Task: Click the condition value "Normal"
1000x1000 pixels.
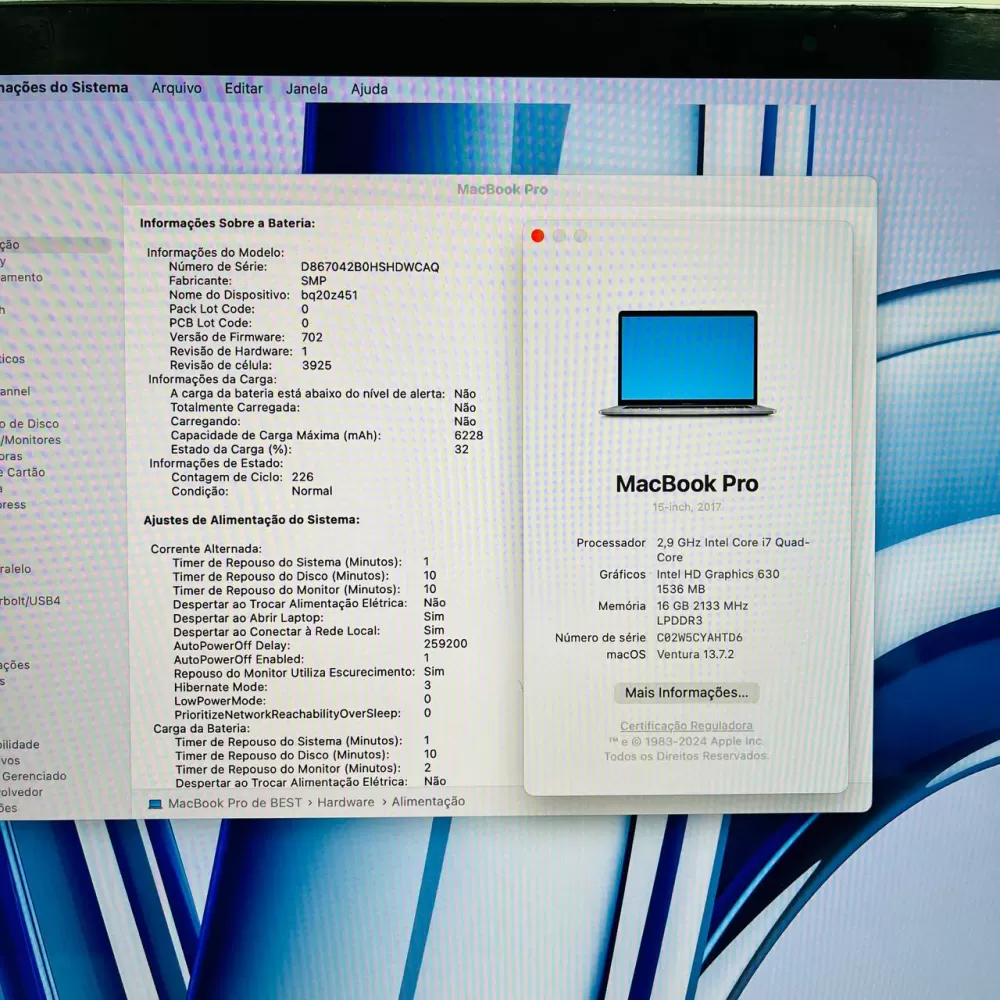Action: coord(312,491)
